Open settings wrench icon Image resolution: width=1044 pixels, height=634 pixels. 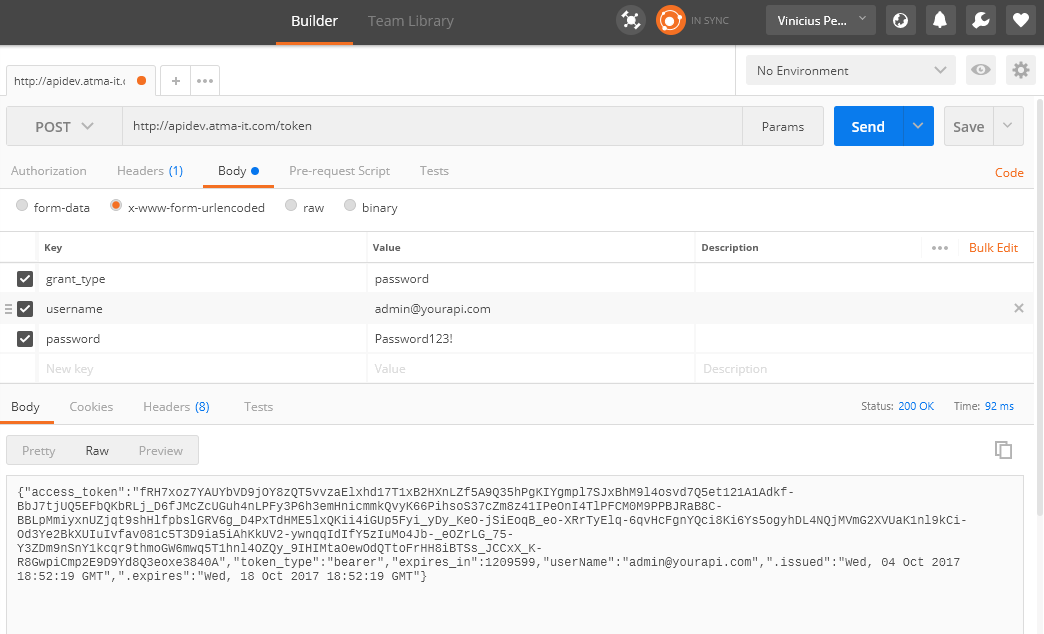(980, 21)
